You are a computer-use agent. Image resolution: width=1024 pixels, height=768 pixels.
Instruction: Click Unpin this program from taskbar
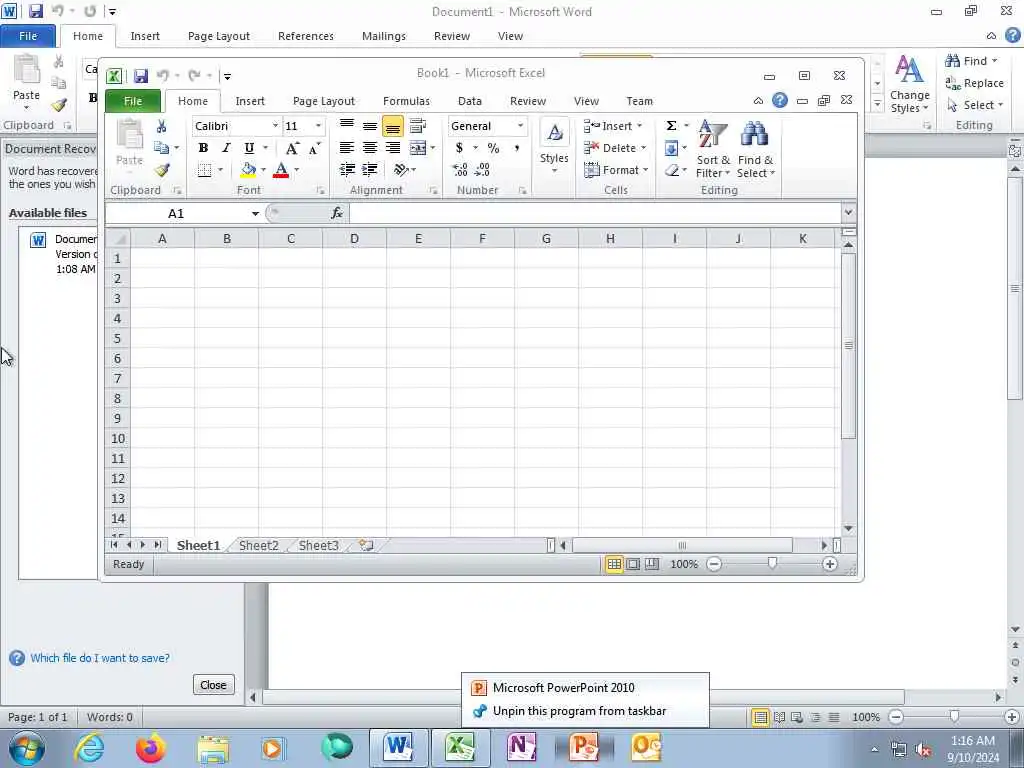[x=579, y=711]
